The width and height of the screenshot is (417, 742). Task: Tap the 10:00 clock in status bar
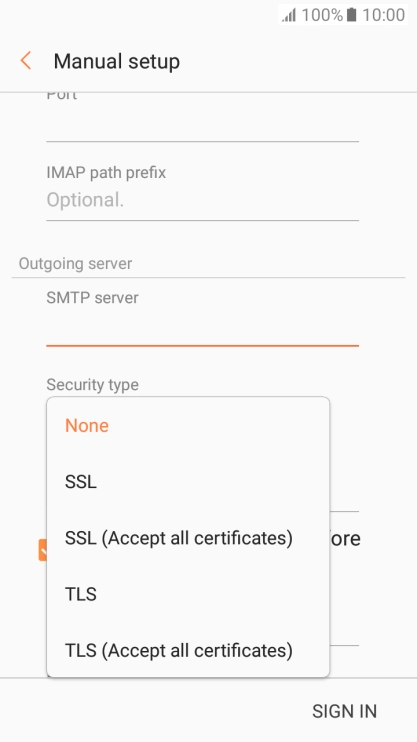(383, 15)
